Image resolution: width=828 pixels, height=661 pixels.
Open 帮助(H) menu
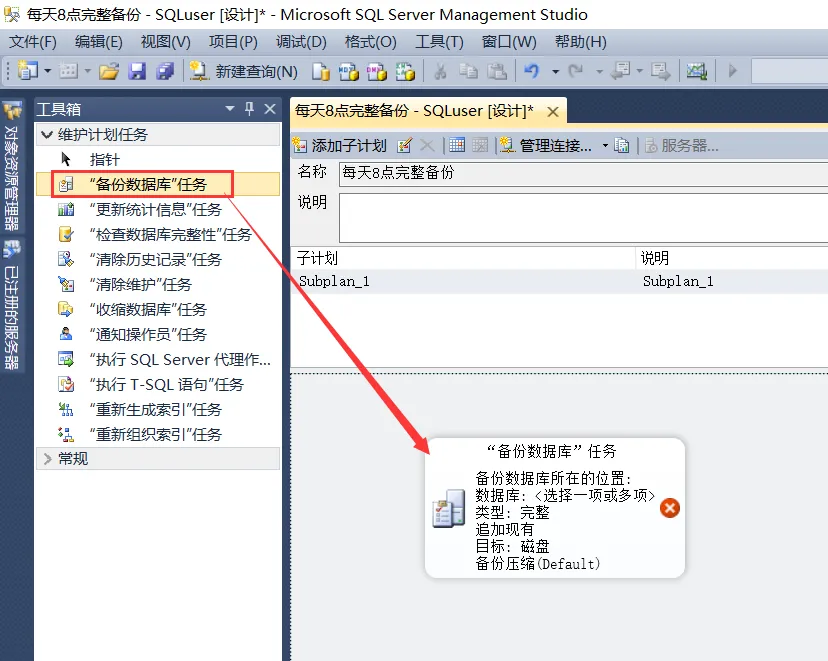580,42
